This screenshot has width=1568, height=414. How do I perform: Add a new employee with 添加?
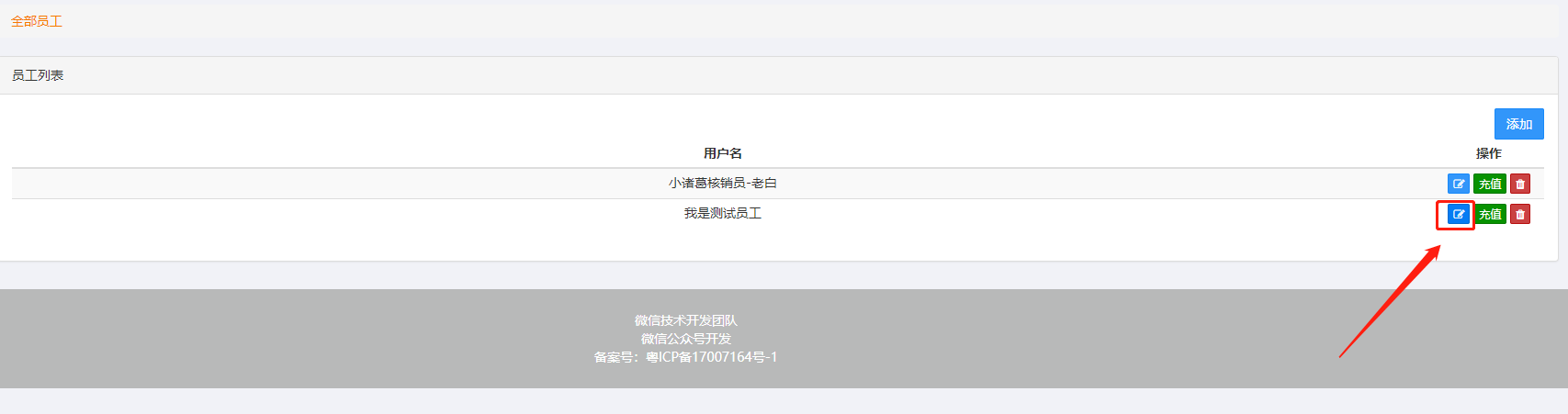(1519, 124)
